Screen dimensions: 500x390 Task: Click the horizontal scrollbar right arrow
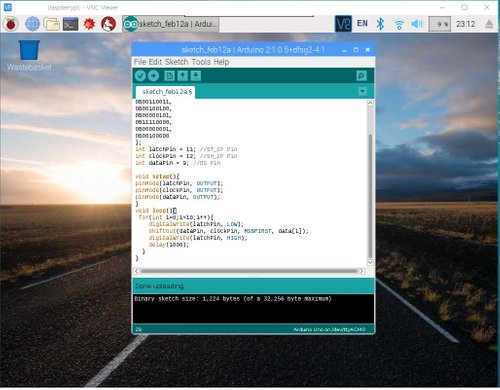tap(362, 271)
